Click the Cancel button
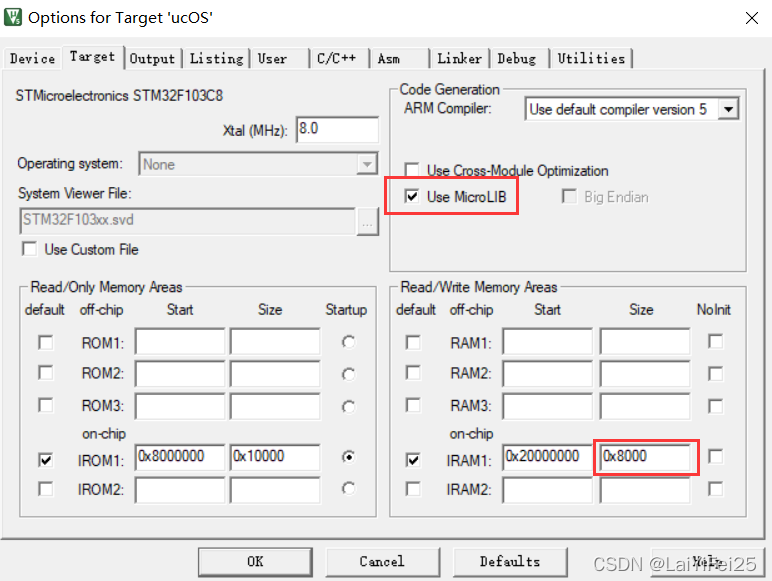The image size is (772, 581). point(382,562)
